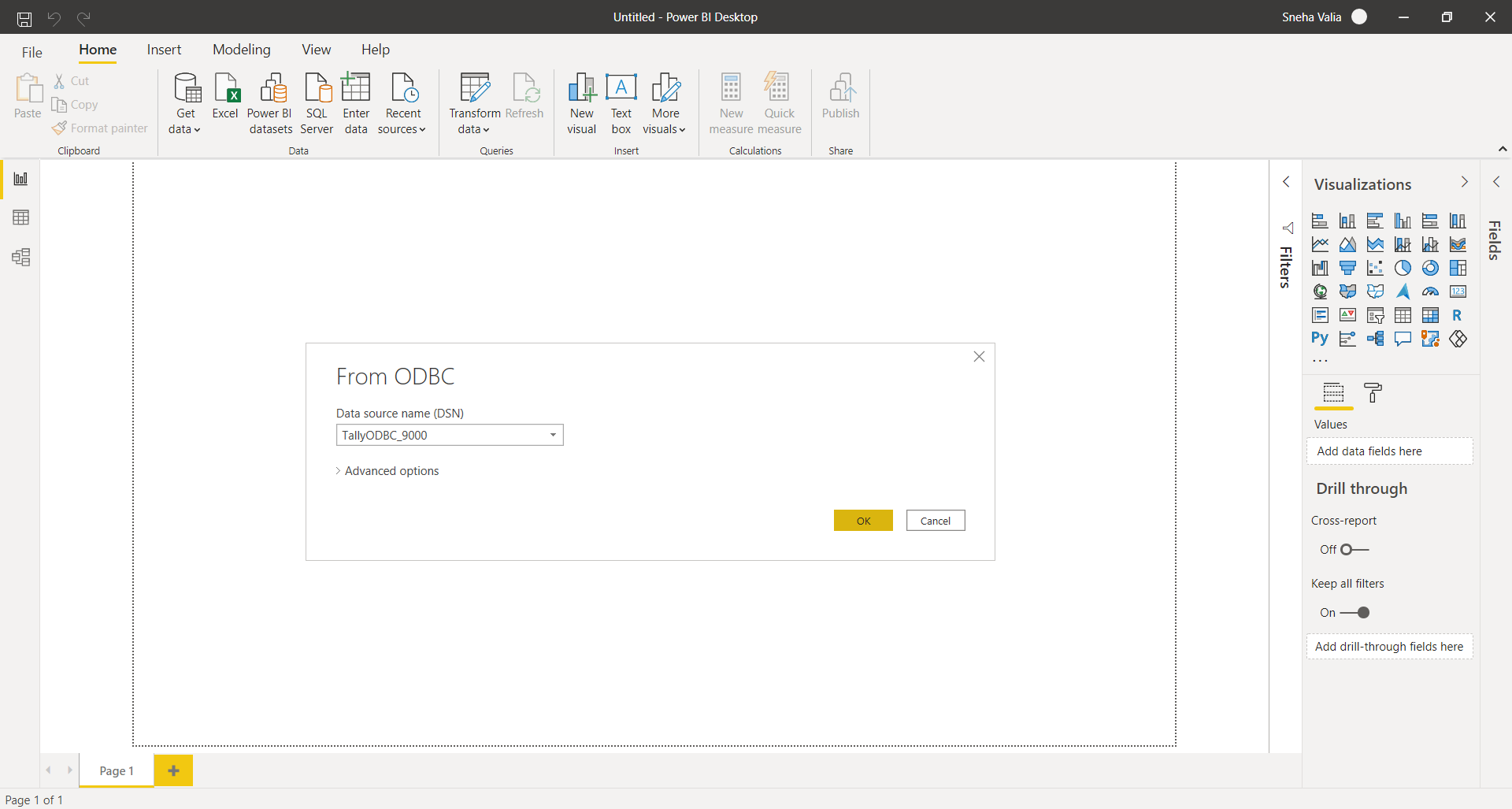Image resolution: width=1512 pixels, height=809 pixels.
Task: Switch to the Help ribbon tab
Action: [376, 50]
